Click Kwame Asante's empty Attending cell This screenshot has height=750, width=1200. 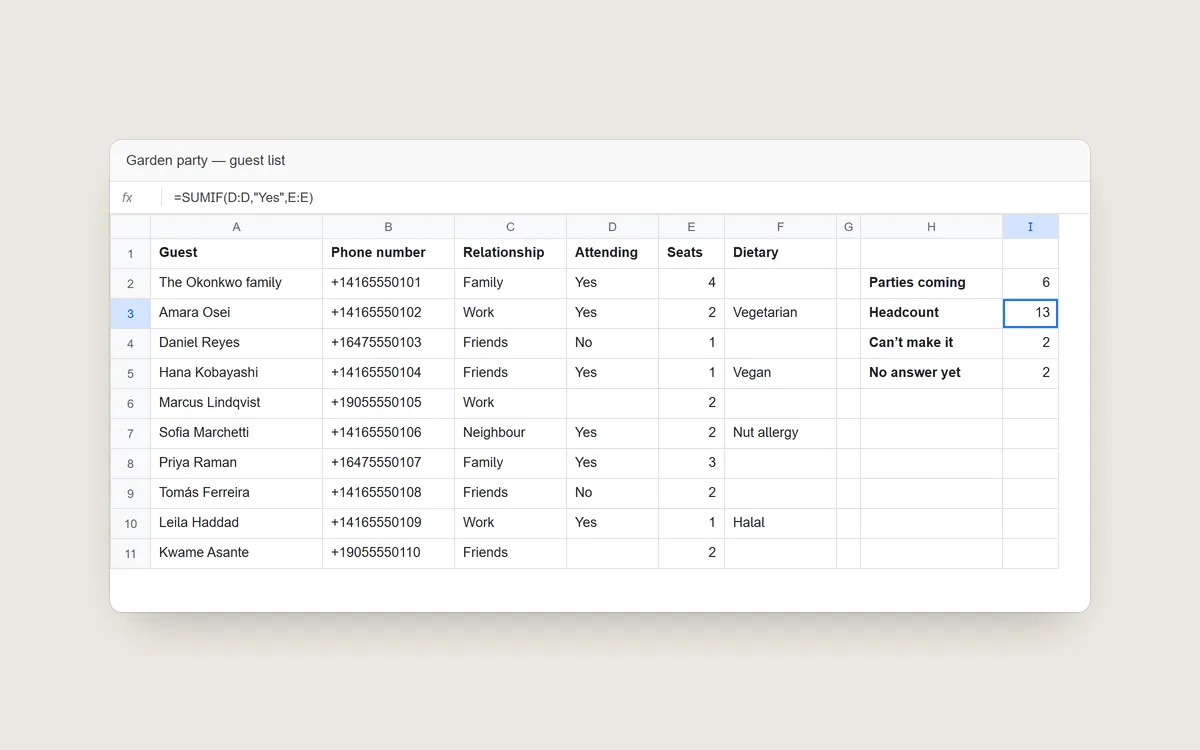[612, 553]
